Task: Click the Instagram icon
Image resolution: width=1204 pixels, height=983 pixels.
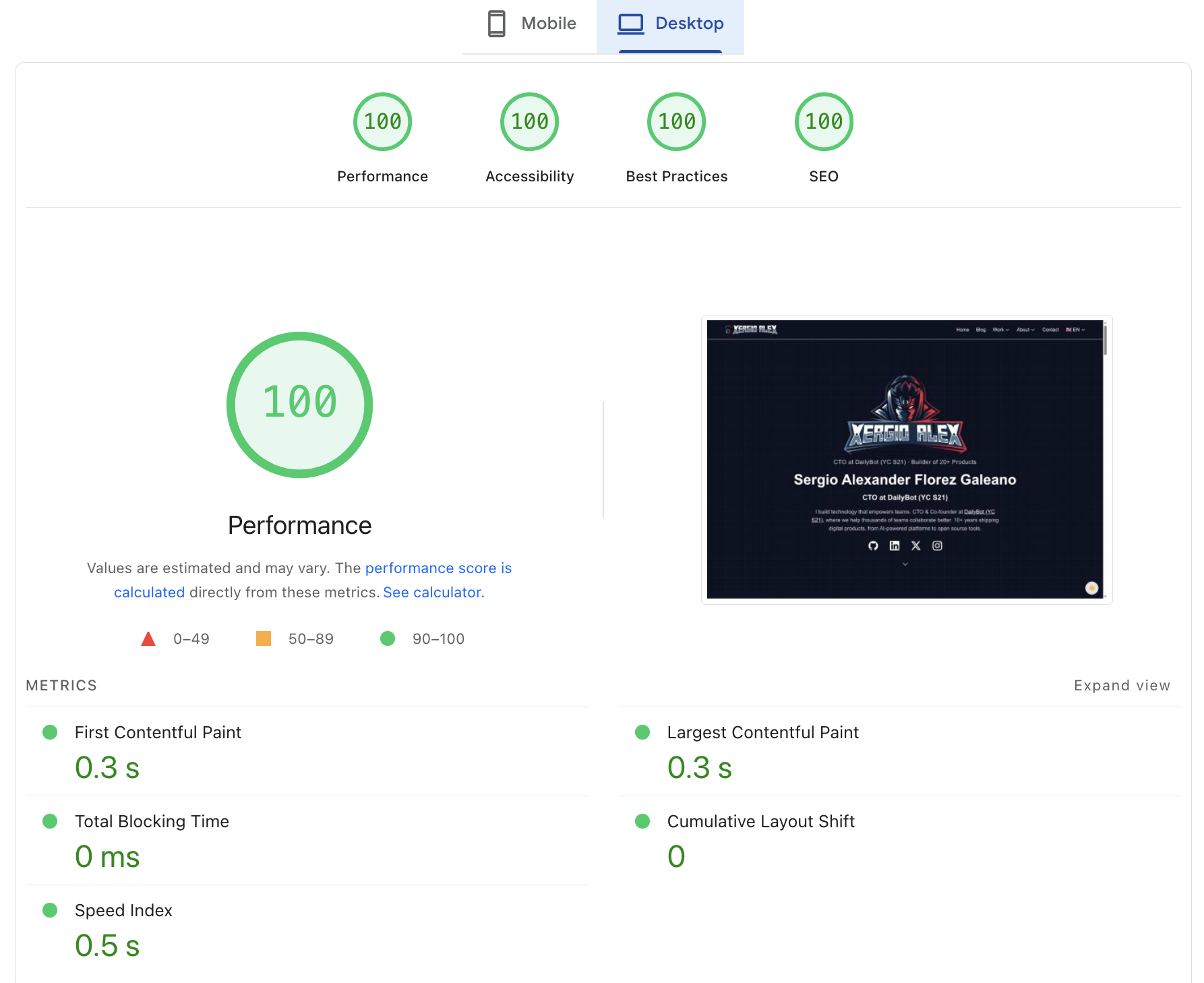Action: (x=937, y=545)
